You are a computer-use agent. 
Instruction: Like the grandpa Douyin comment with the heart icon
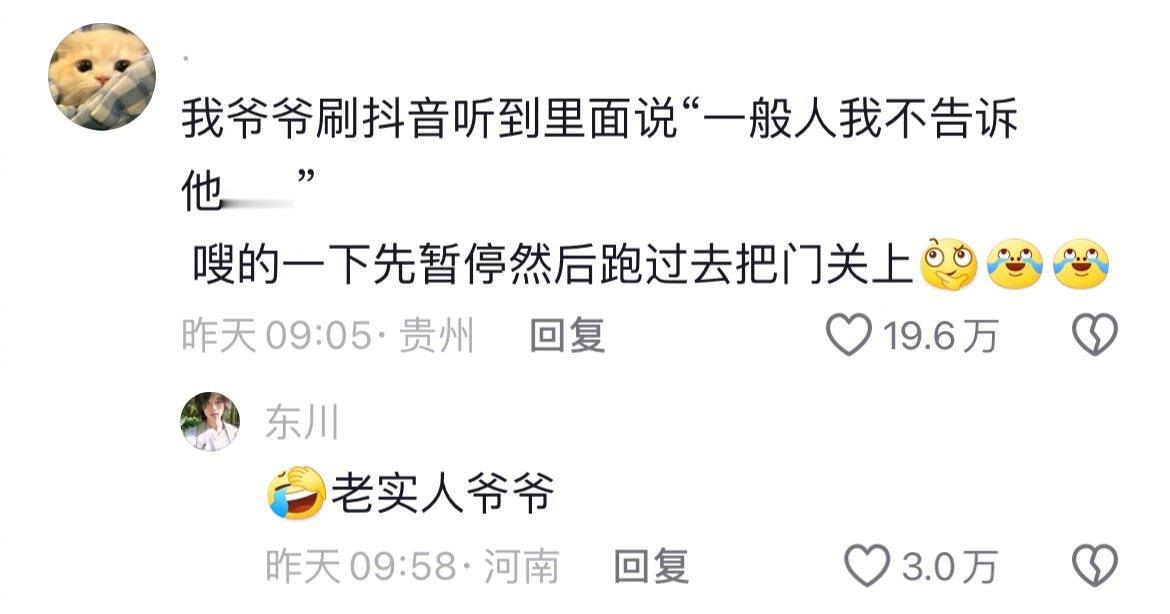(x=849, y=334)
